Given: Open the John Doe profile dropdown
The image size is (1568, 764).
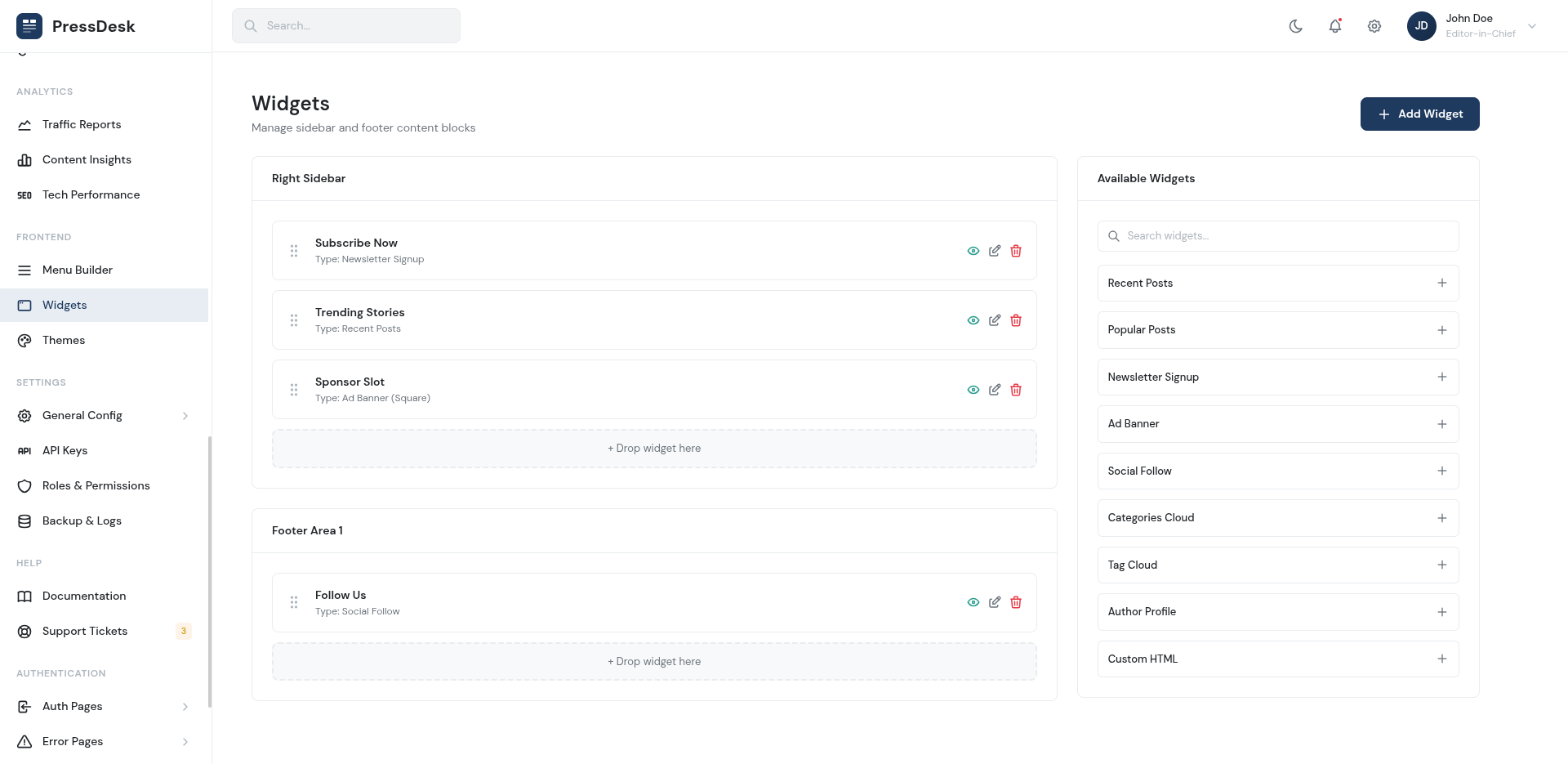Looking at the screenshot, I should click(x=1472, y=25).
